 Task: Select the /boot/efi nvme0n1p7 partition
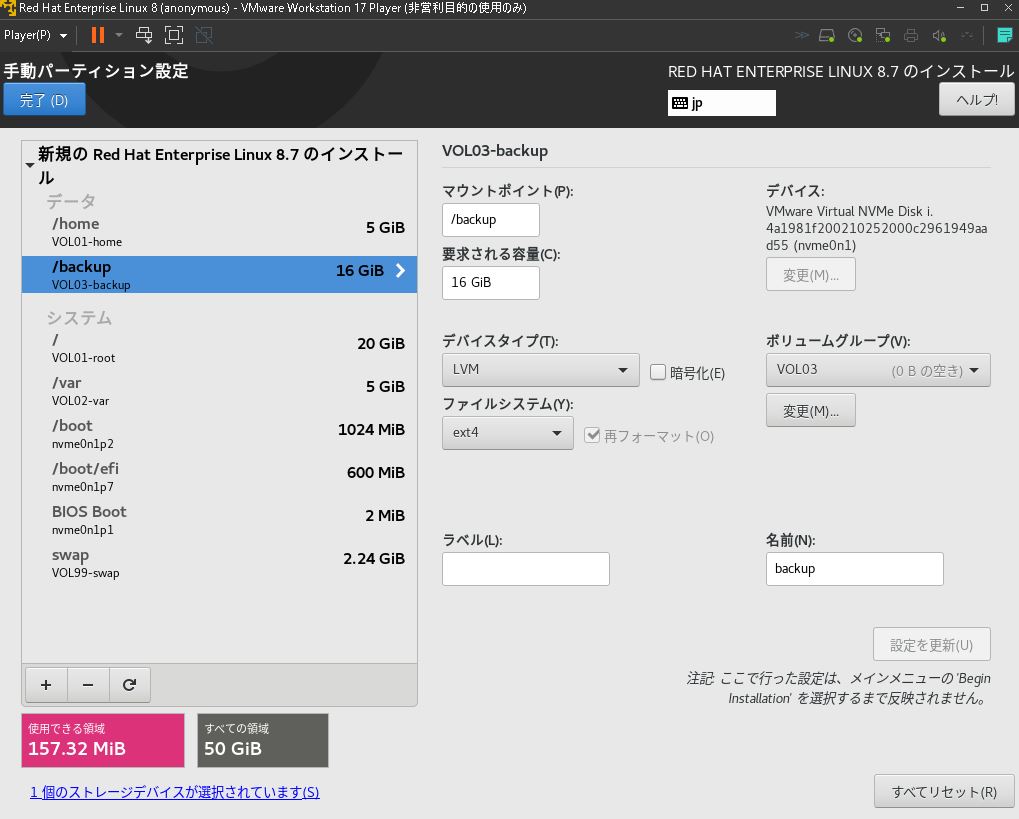(x=220, y=476)
